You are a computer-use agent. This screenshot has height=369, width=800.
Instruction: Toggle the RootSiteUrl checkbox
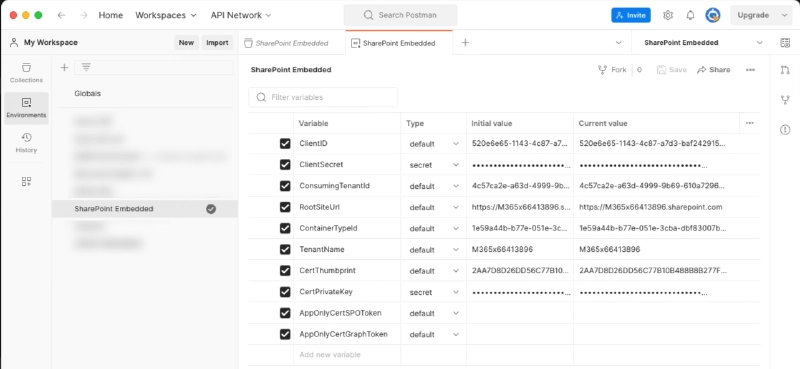click(285, 207)
